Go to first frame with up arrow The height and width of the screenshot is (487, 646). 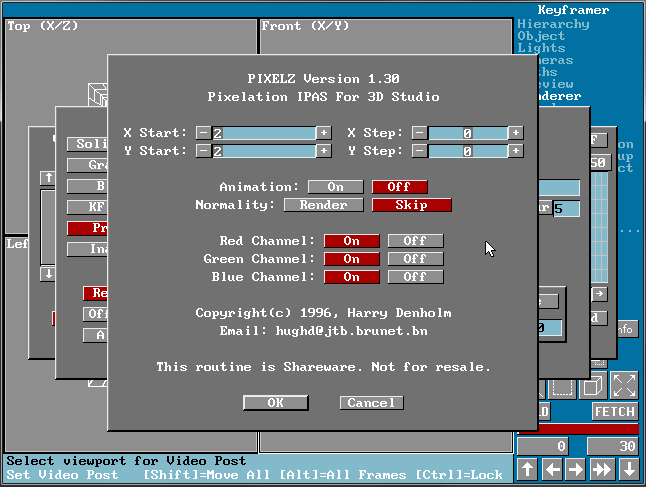527,469
